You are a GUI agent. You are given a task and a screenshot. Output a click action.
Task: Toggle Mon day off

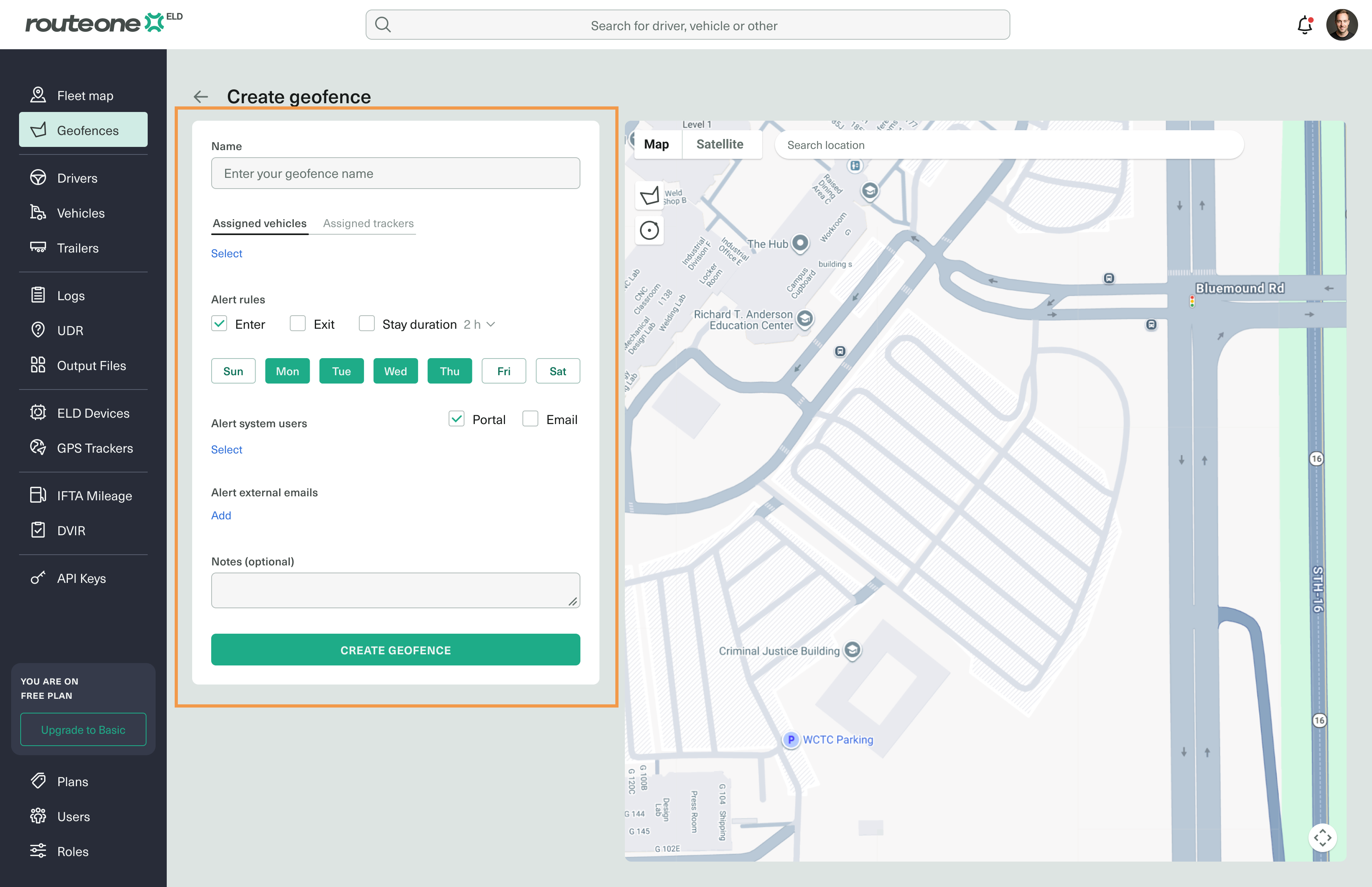287,371
